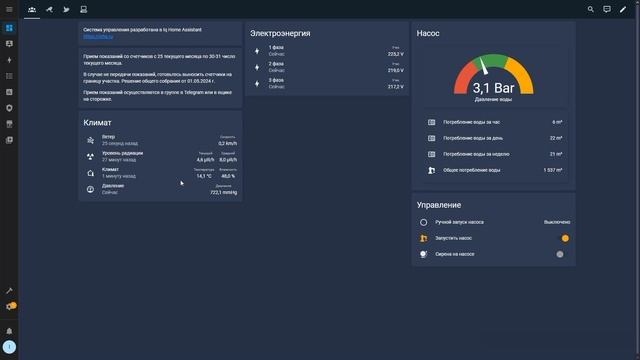Click the wind speed 0,2 km/h value
Viewport: 640px width, 360px height.
pyautogui.click(x=227, y=144)
